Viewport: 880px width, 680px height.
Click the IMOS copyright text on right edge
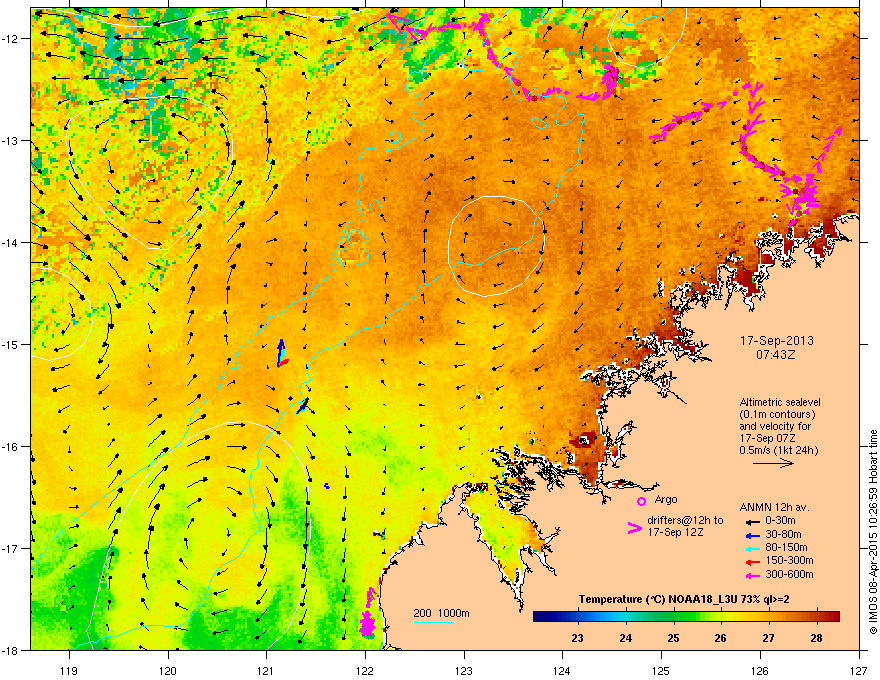pyautogui.click(x=873, y=532)
